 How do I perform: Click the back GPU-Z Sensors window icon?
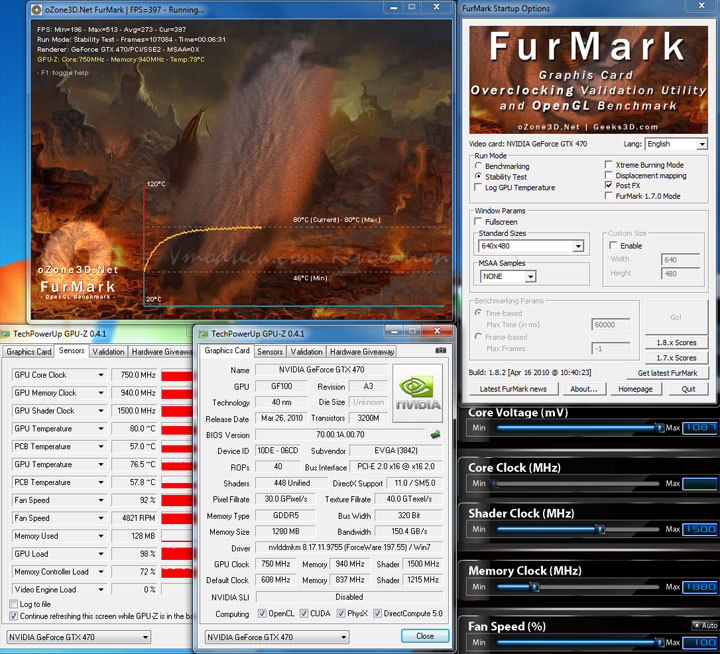coord(6,334)
